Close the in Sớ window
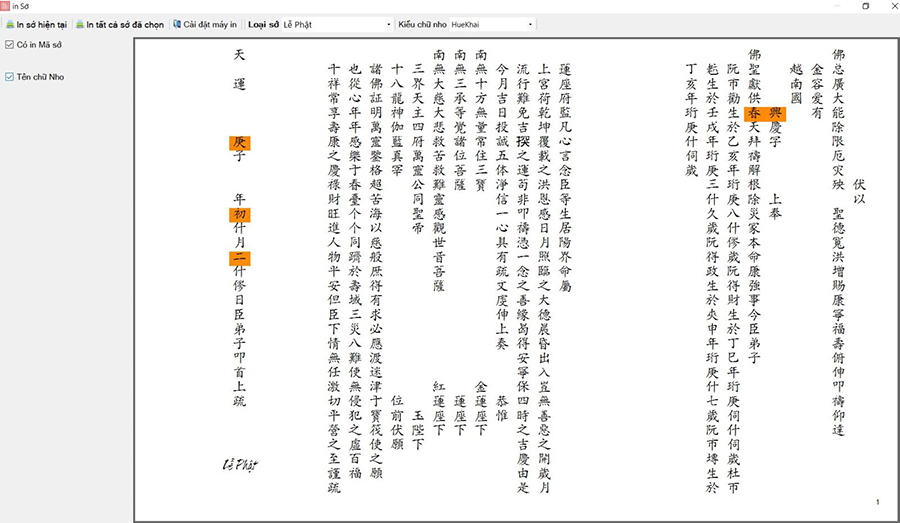 pos(894,6)
